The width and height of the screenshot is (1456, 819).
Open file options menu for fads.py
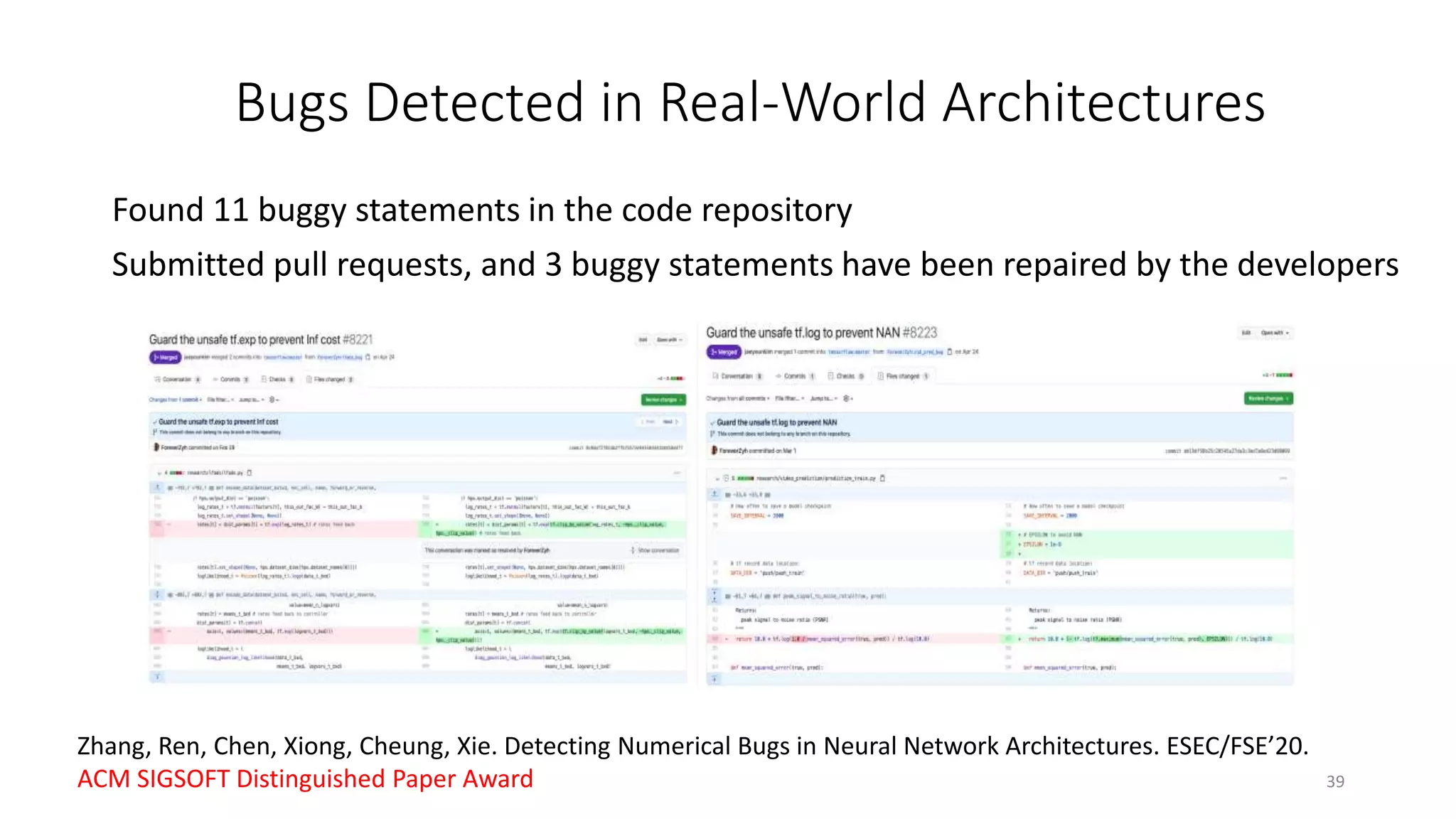pos(677,472)
